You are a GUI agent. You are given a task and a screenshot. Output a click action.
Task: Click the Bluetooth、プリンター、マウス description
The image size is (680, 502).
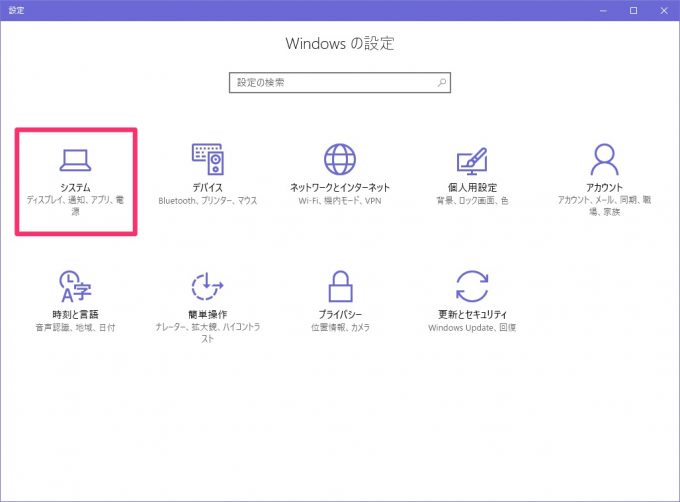click(208, 201)
